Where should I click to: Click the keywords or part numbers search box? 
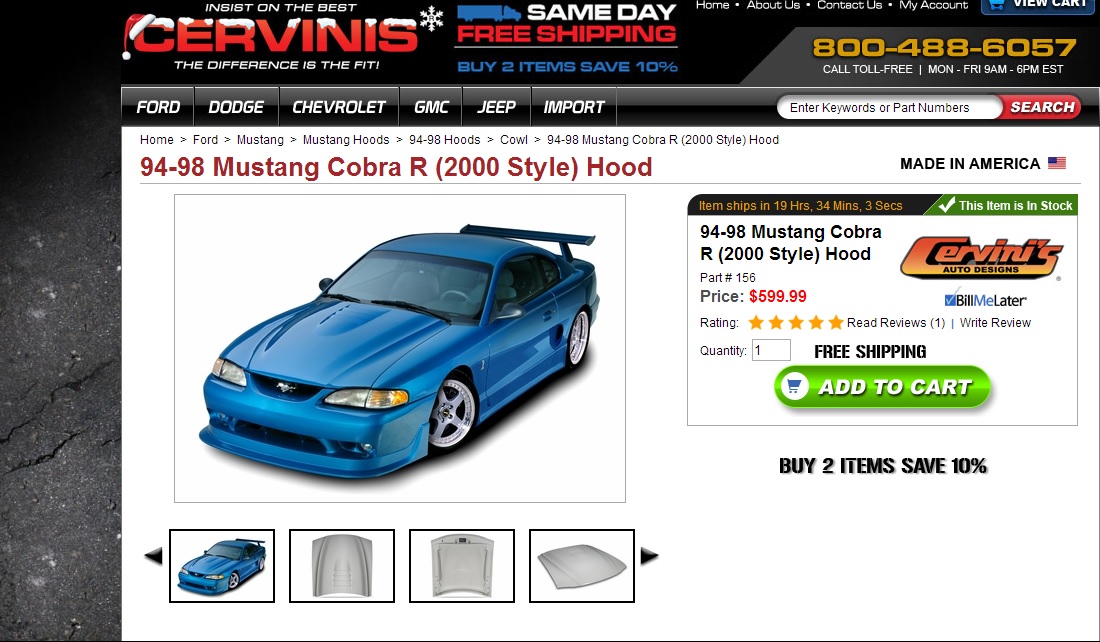click(889, 107)
